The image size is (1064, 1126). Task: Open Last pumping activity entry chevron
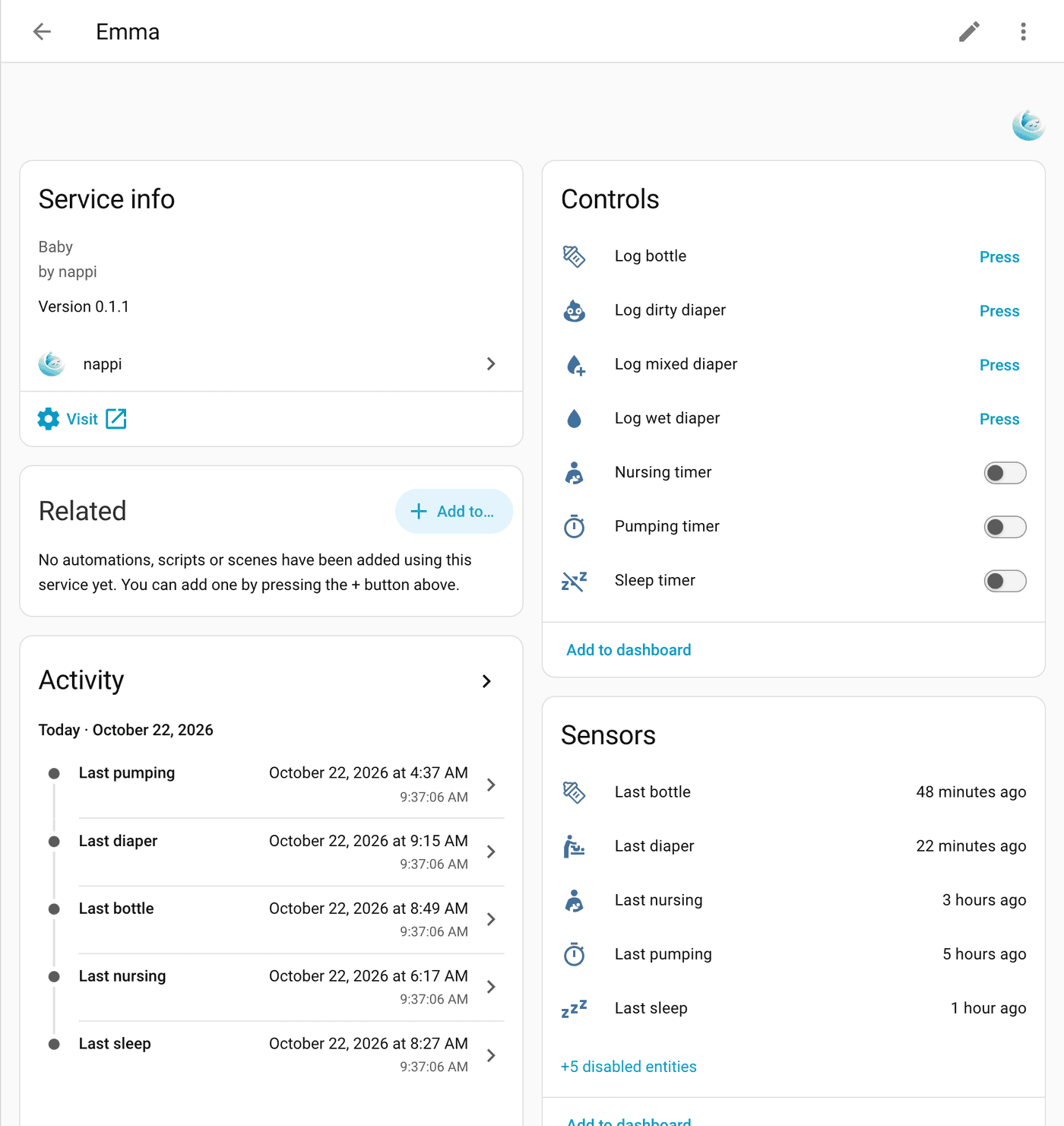[x=491, y=785]
